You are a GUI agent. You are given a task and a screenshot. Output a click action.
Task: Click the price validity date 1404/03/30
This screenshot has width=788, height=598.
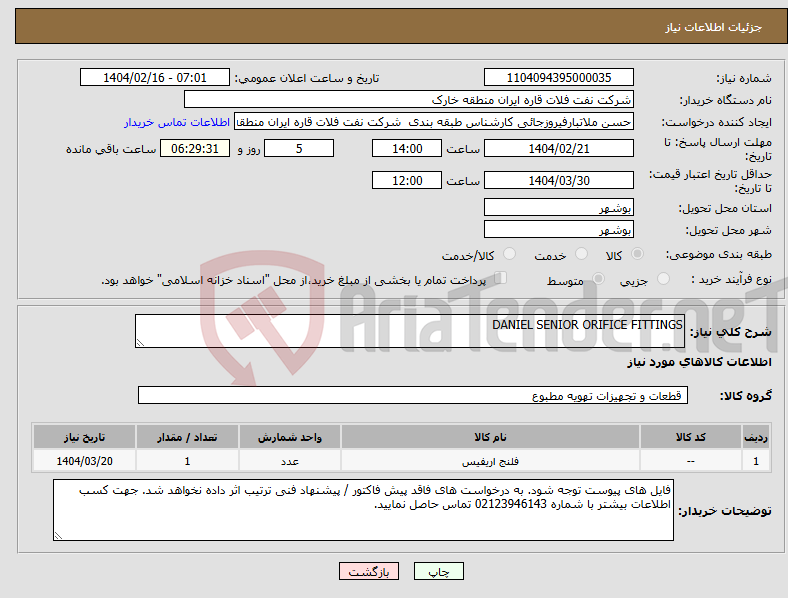pyautogui.click(x=558, y=180)
